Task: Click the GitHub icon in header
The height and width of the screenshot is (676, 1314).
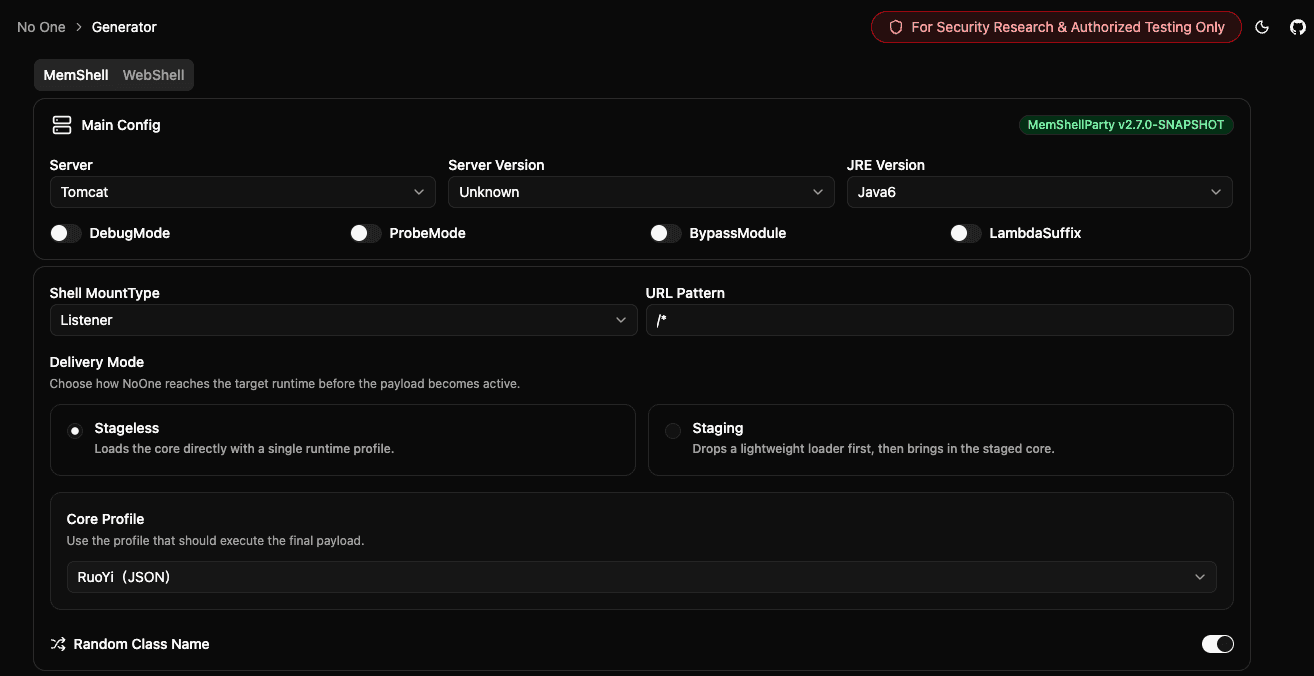Action: (x=1297, y=28)
